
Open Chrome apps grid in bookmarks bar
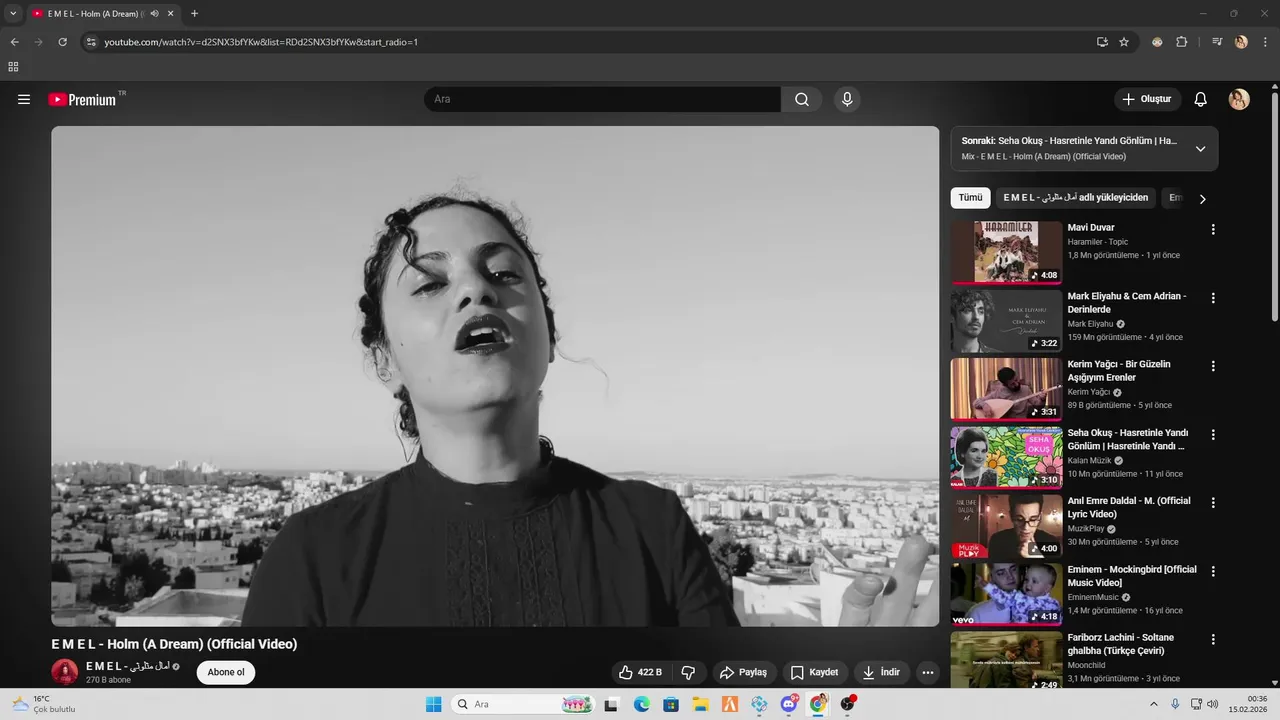tap(13, 67)
